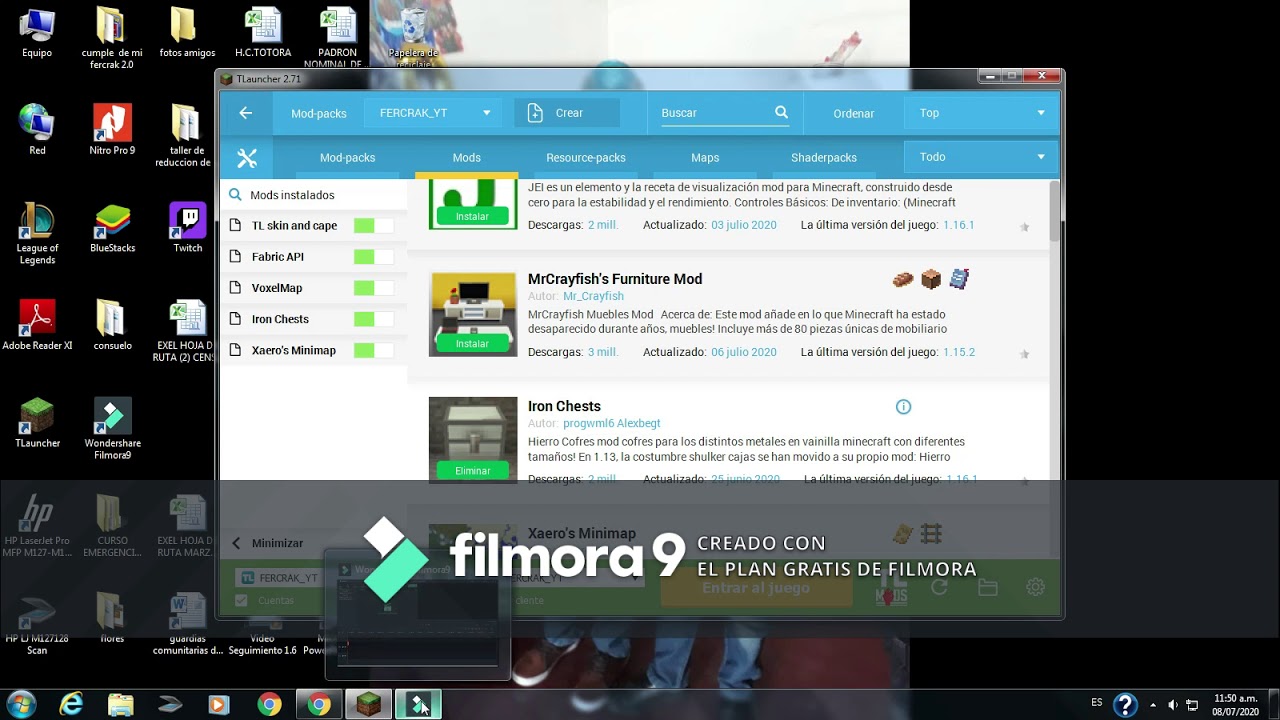The image size is (1280, 720).
Task: Toggle the TL skin and cape mod switch
Action: tap(373, 226)
